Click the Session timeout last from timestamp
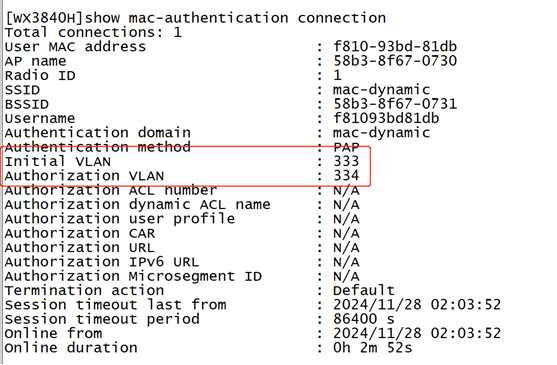This screenshot has width=557, height=365. click(x=417, y=305)
